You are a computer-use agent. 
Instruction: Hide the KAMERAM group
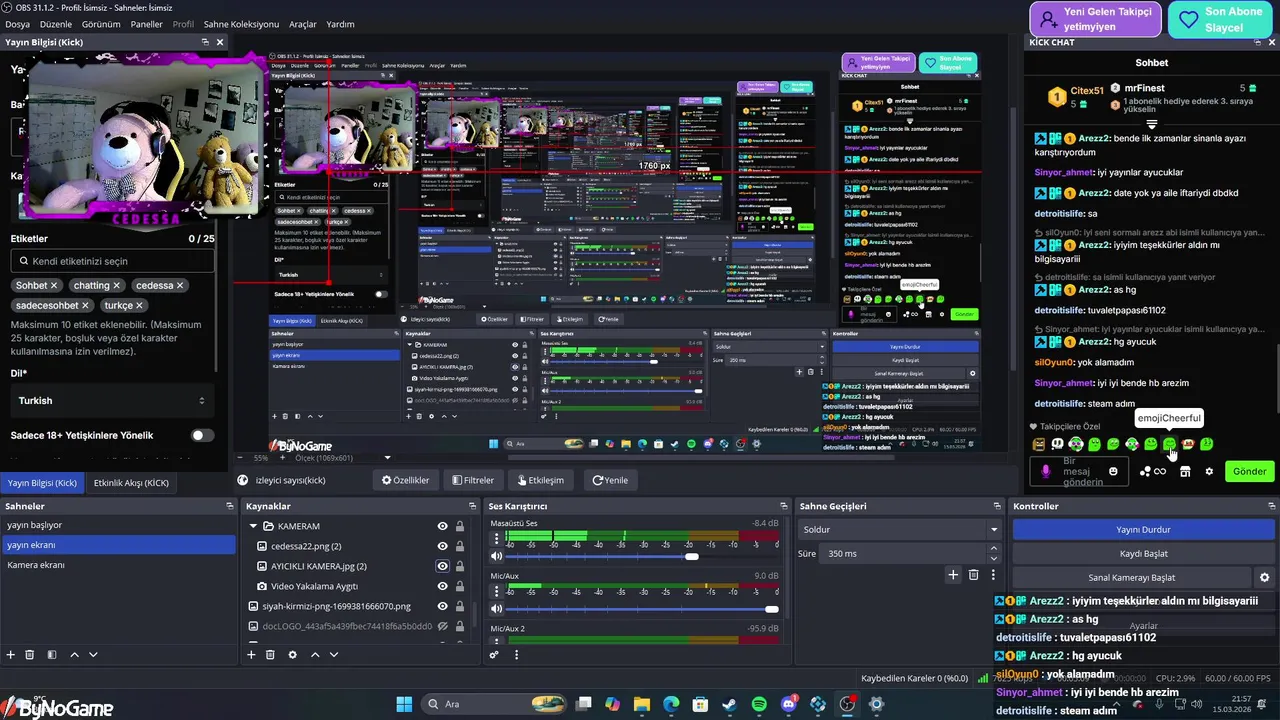click(x=442, y=526)
